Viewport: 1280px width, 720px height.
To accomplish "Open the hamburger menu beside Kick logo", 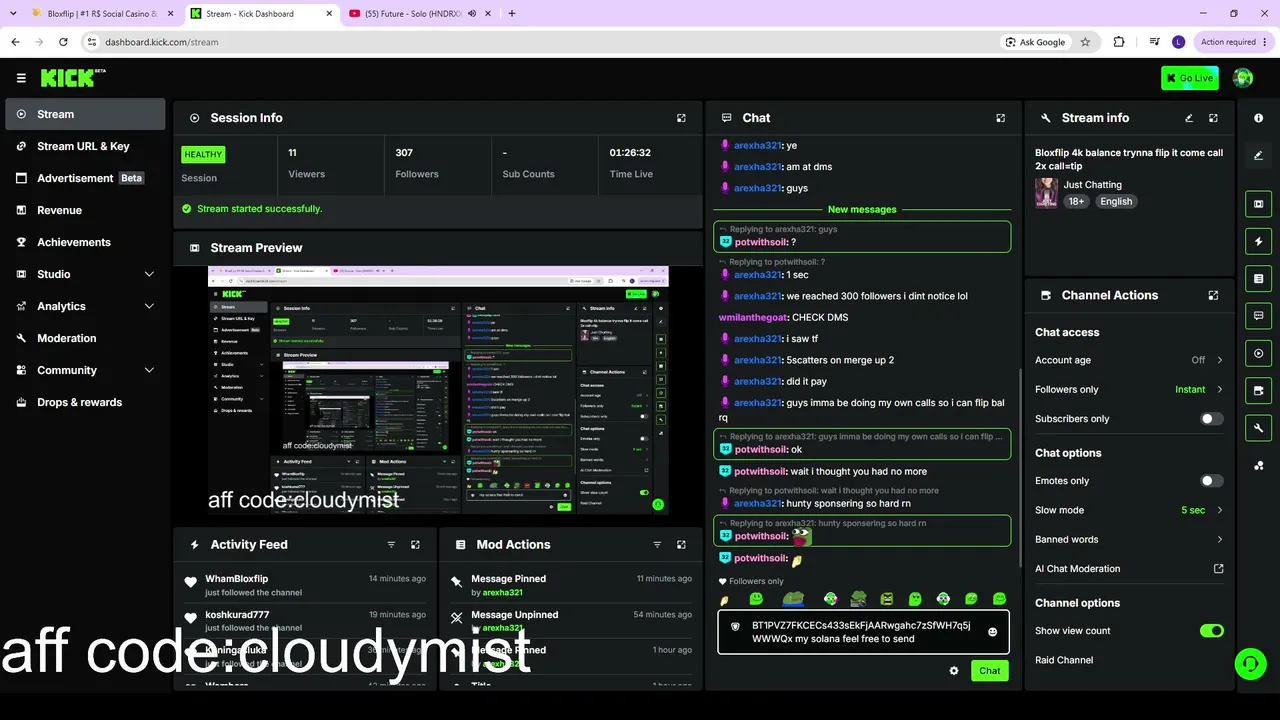I will coord(21,78).
